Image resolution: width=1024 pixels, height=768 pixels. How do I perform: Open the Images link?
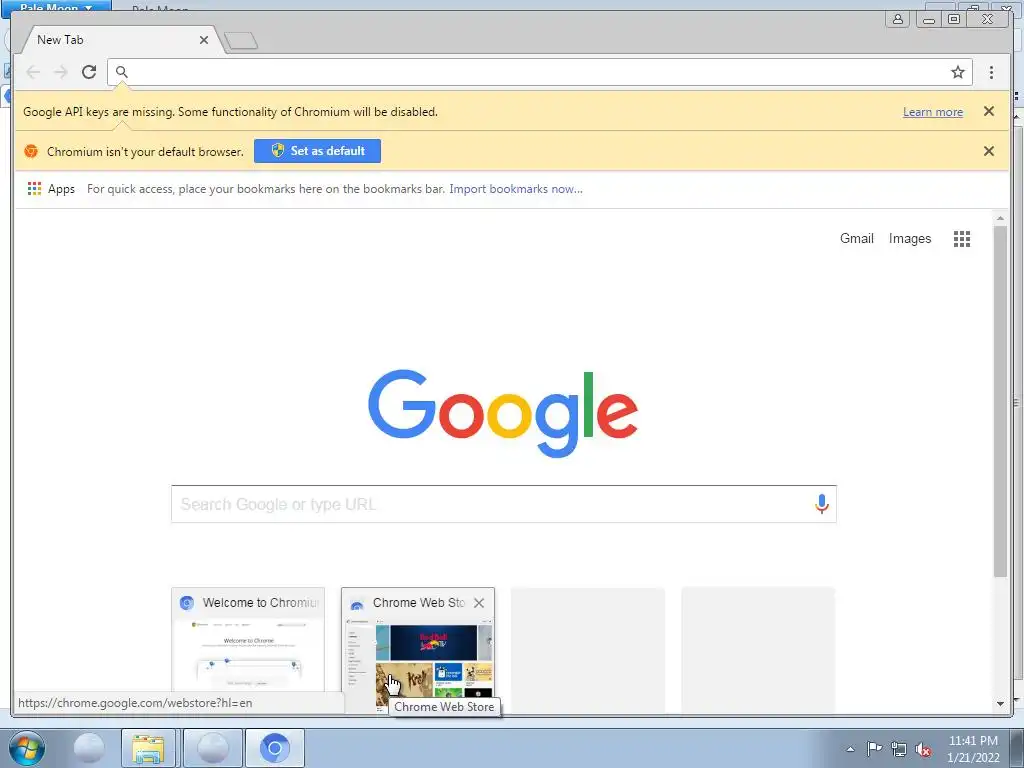tap(910, 238)
